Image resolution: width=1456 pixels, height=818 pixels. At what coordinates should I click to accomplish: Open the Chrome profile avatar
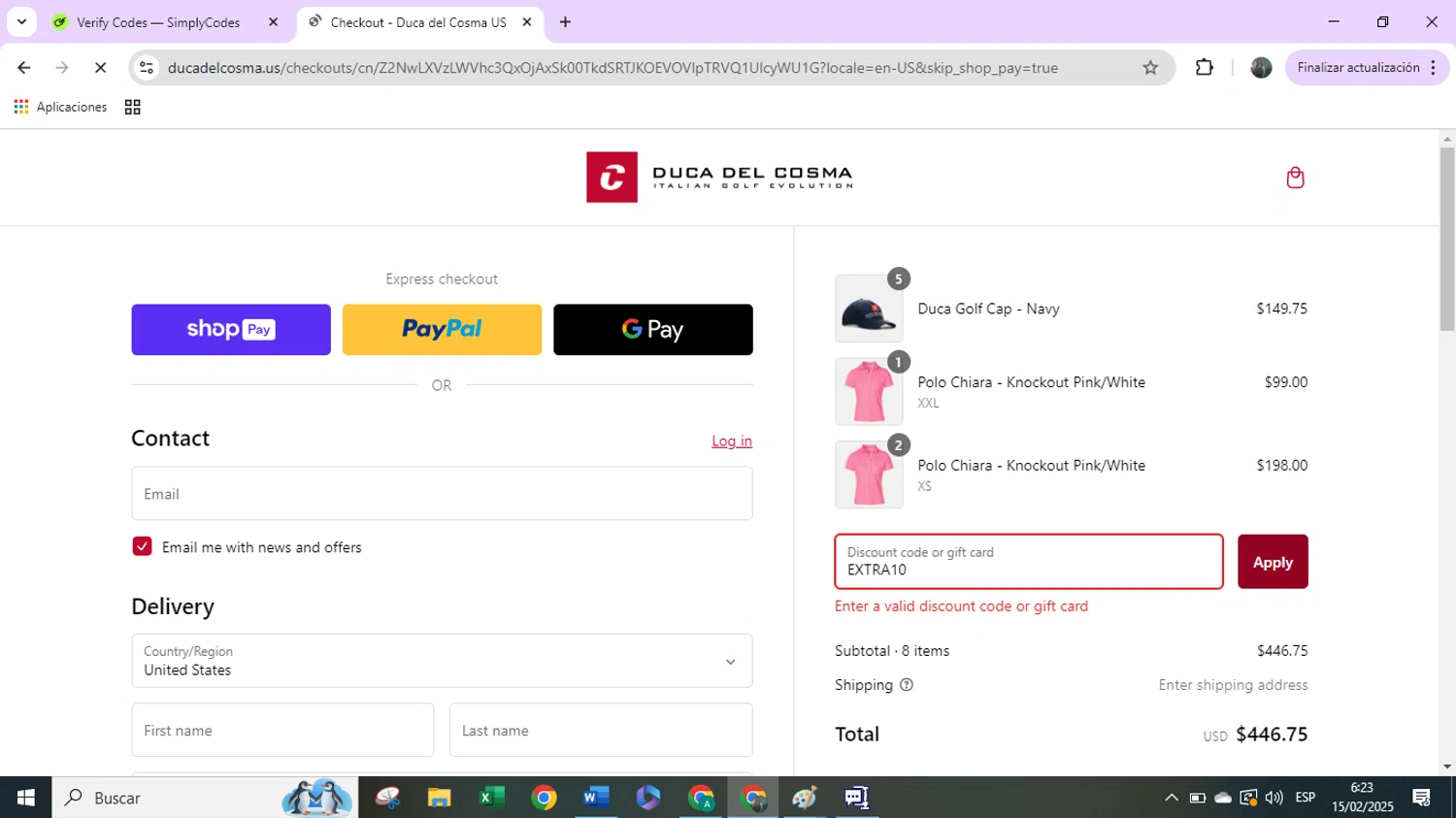[x=1261, y=68]
